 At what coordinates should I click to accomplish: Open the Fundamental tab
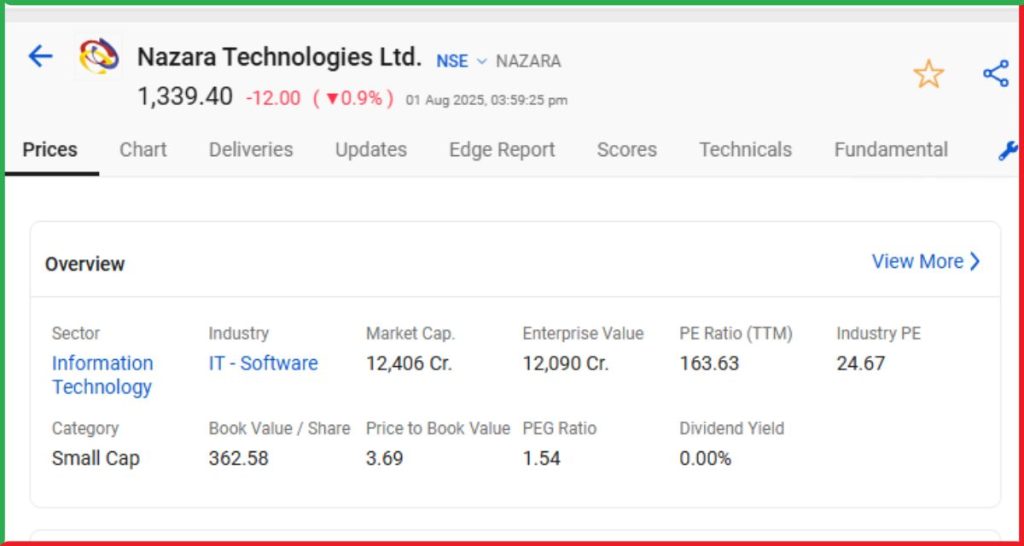coord(891,150)
